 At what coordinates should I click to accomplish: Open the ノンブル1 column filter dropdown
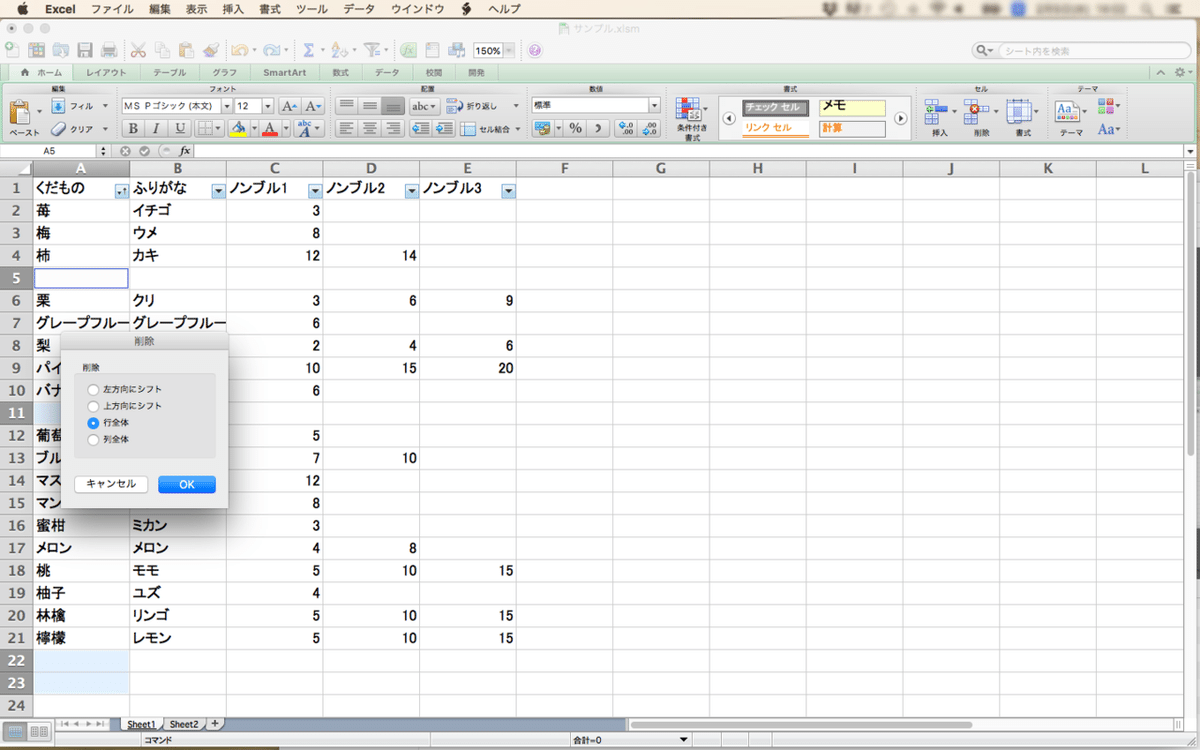(x=315, y=191)
